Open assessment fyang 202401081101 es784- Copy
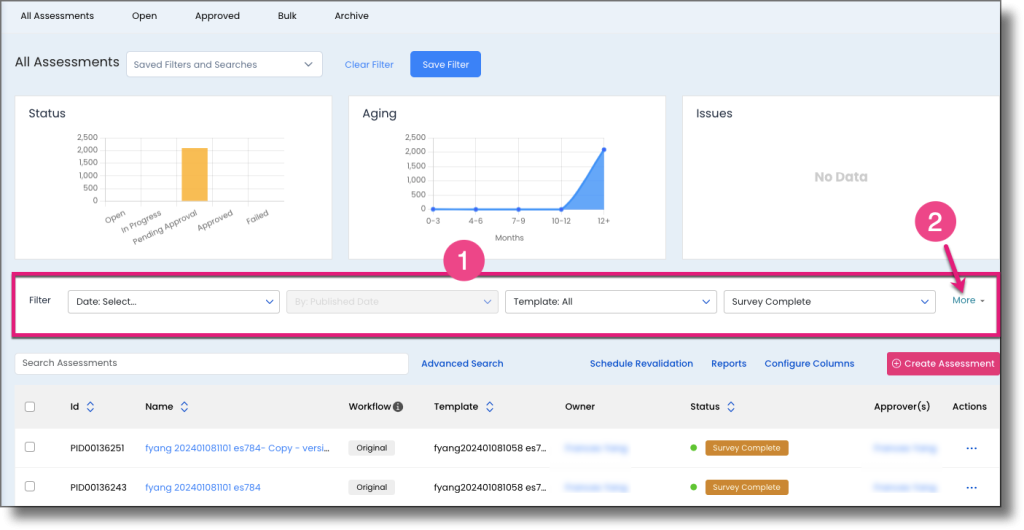Viewport: 1024px width, 530px height. point(237,448)
